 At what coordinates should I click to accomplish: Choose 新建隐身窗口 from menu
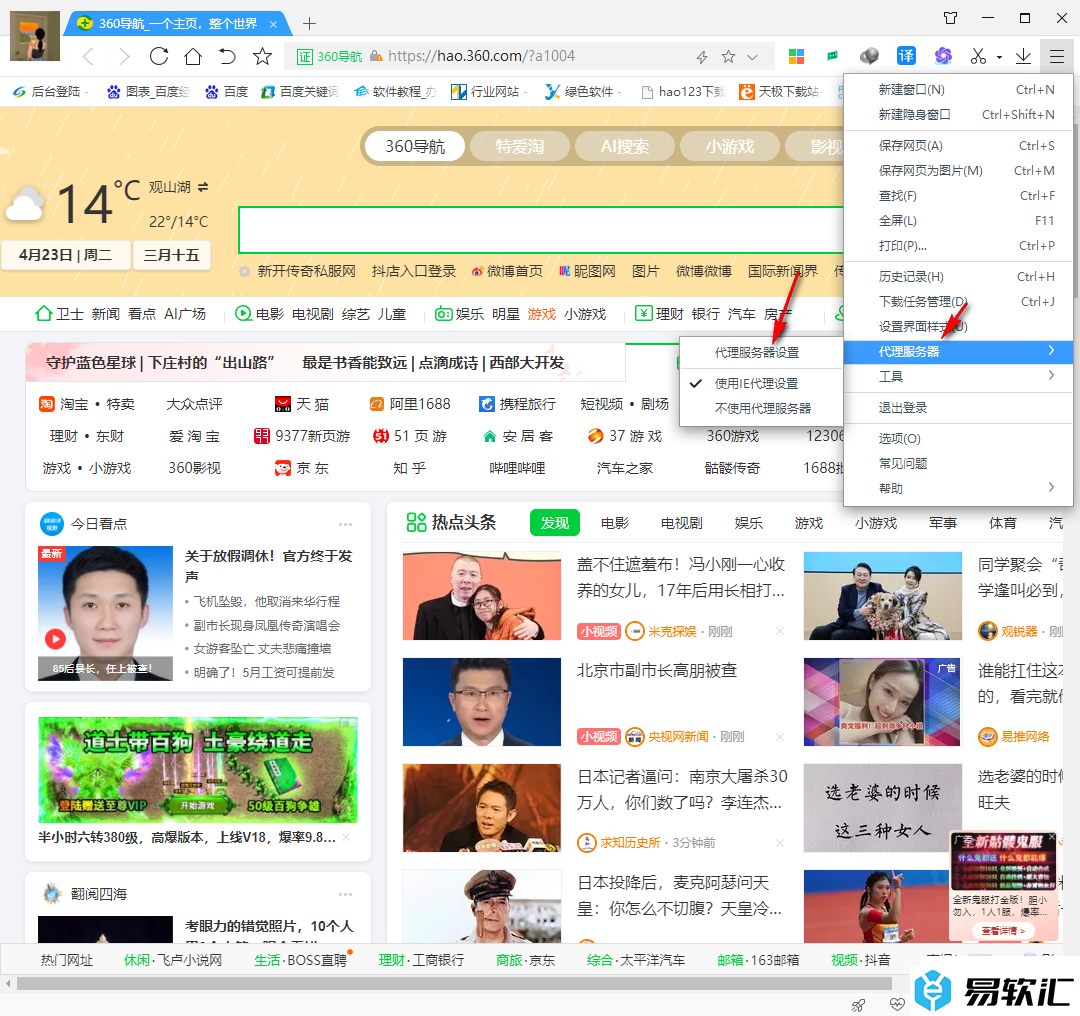(x=958, y=114)
